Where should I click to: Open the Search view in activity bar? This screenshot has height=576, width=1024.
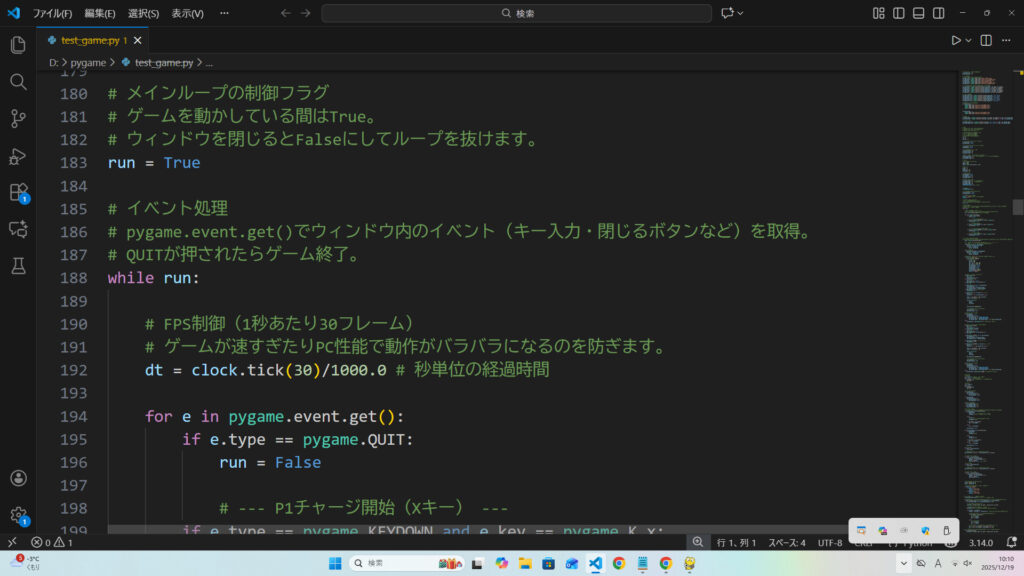click(18, 82)
